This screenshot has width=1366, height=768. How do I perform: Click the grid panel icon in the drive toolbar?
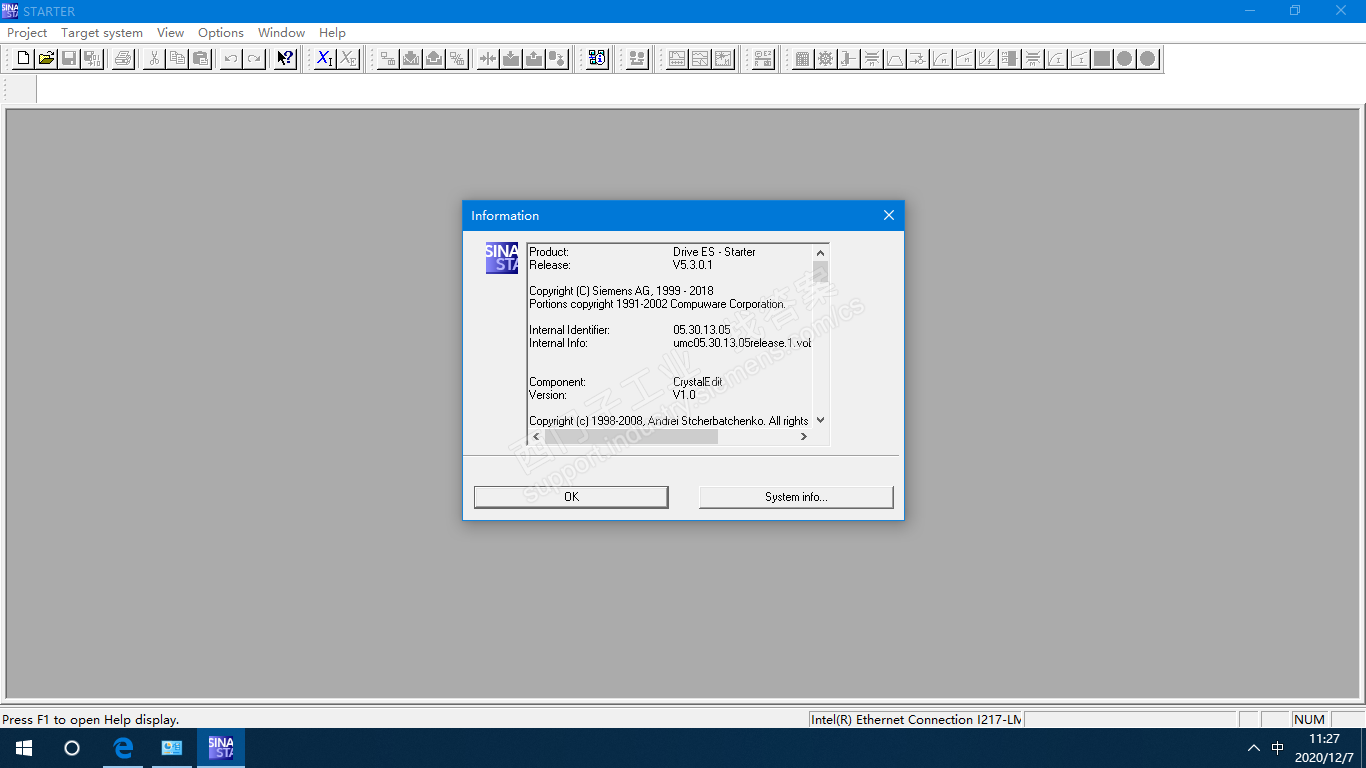click(802, 58)
